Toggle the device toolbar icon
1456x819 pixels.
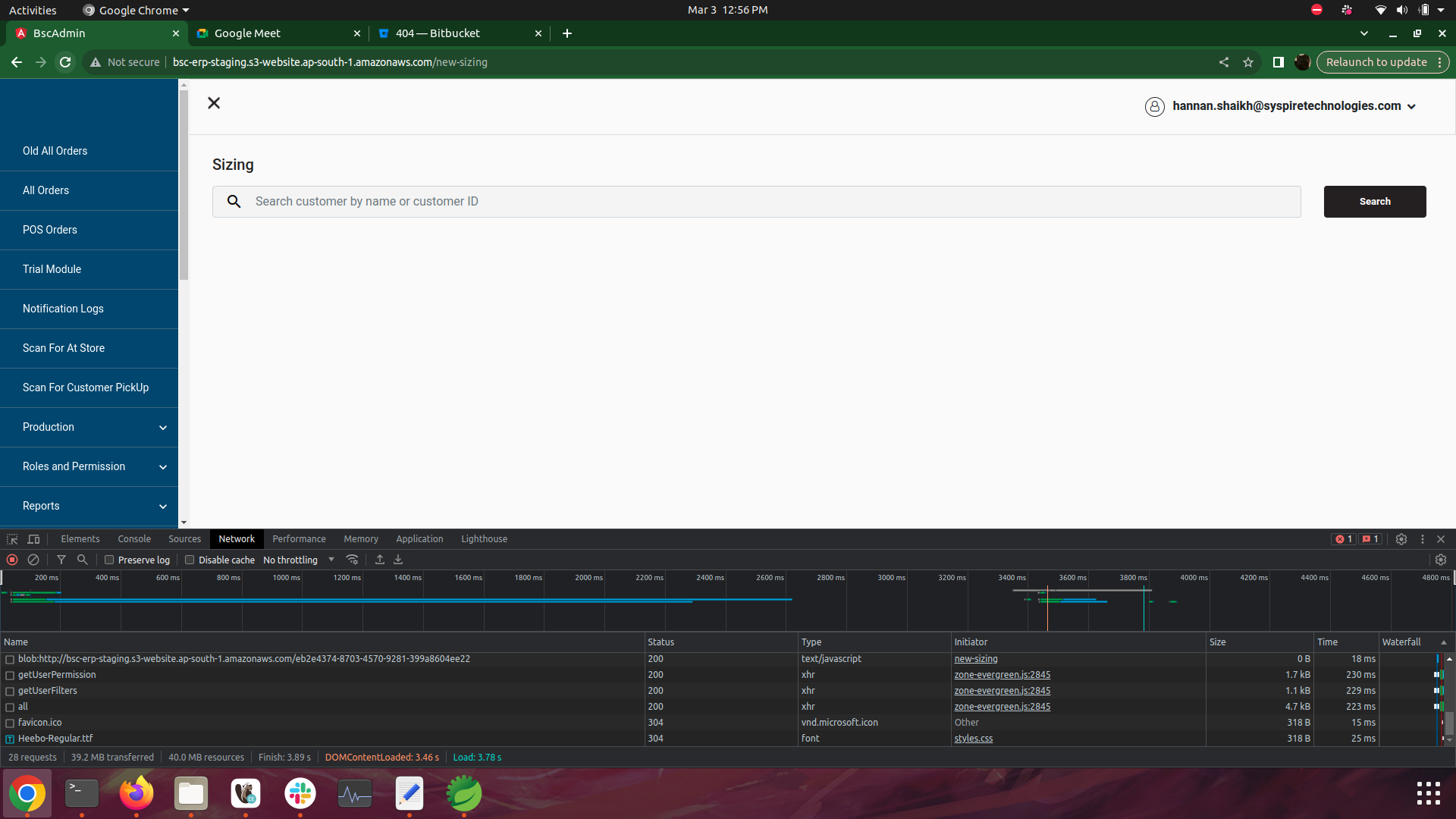(33, 539)
